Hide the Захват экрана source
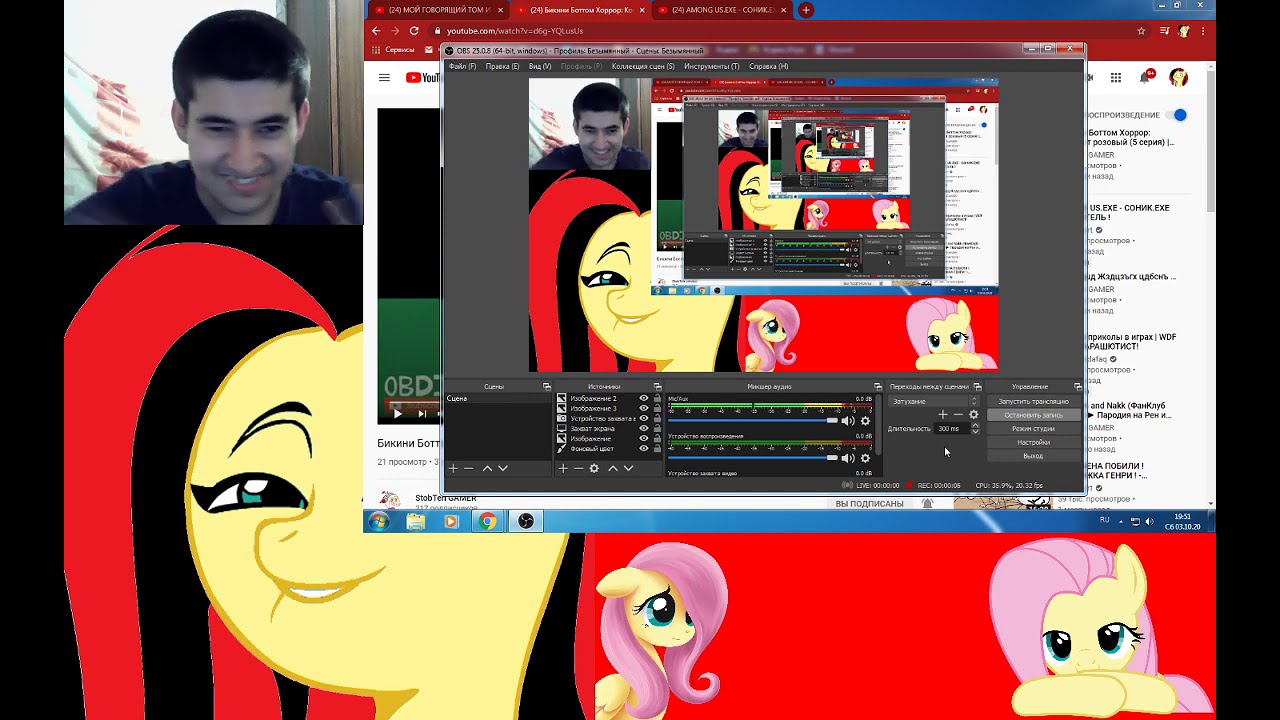 coord(644,428)
